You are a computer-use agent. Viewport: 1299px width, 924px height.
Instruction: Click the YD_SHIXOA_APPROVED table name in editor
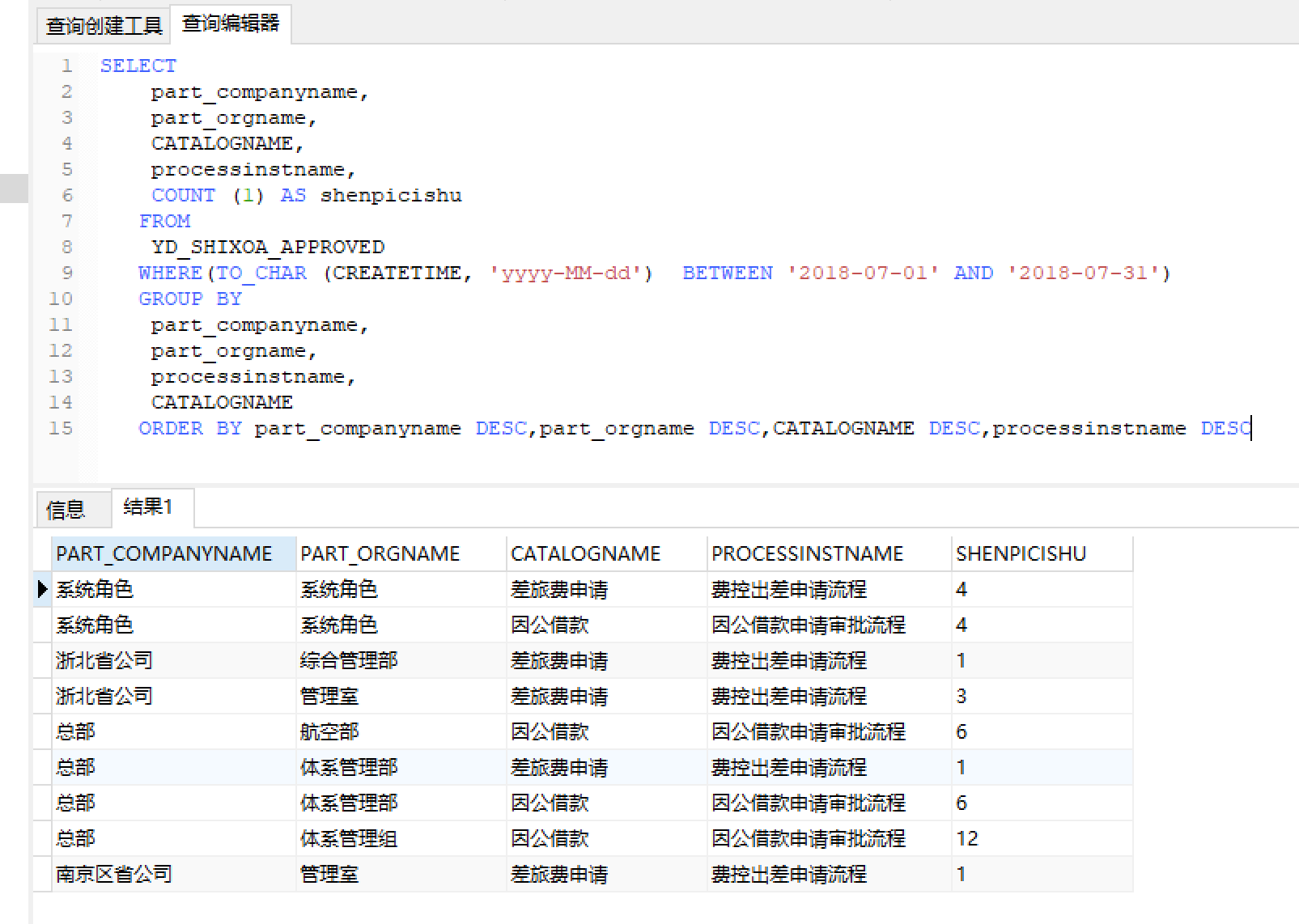click(x=267, y=247)
